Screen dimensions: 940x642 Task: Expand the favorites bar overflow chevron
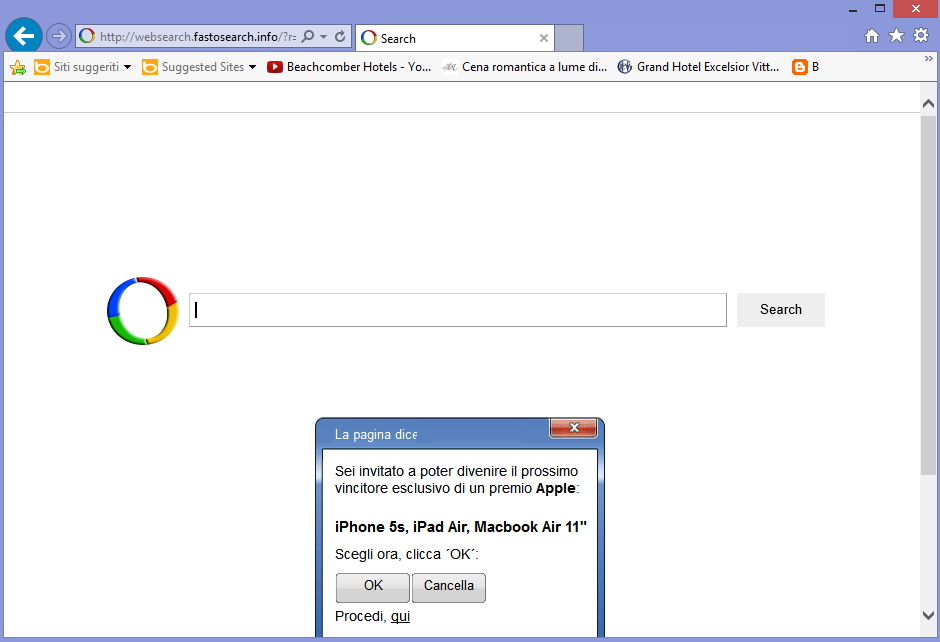(928, 59)
